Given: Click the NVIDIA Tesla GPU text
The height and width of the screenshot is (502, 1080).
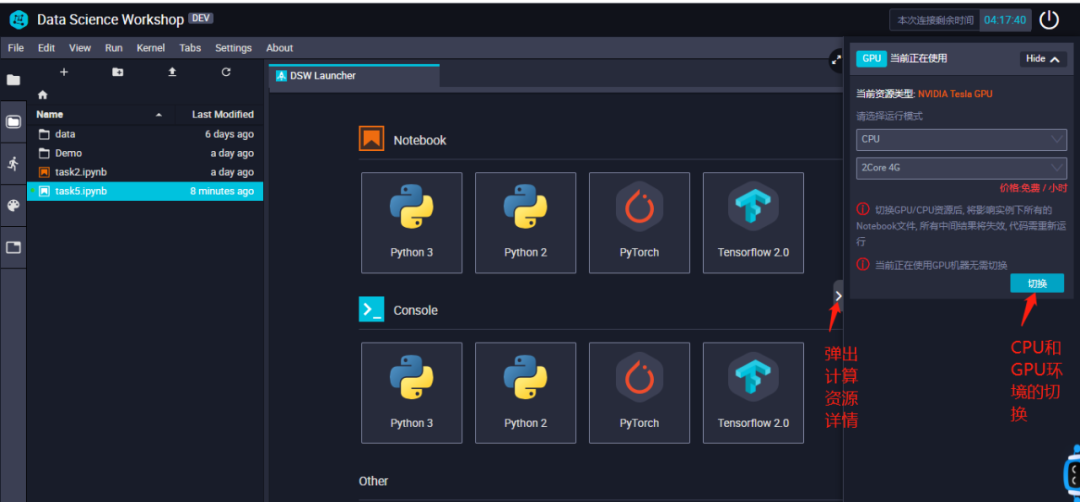Looking at the screenshot, I should pyautogui.click(x=955, y=94).
